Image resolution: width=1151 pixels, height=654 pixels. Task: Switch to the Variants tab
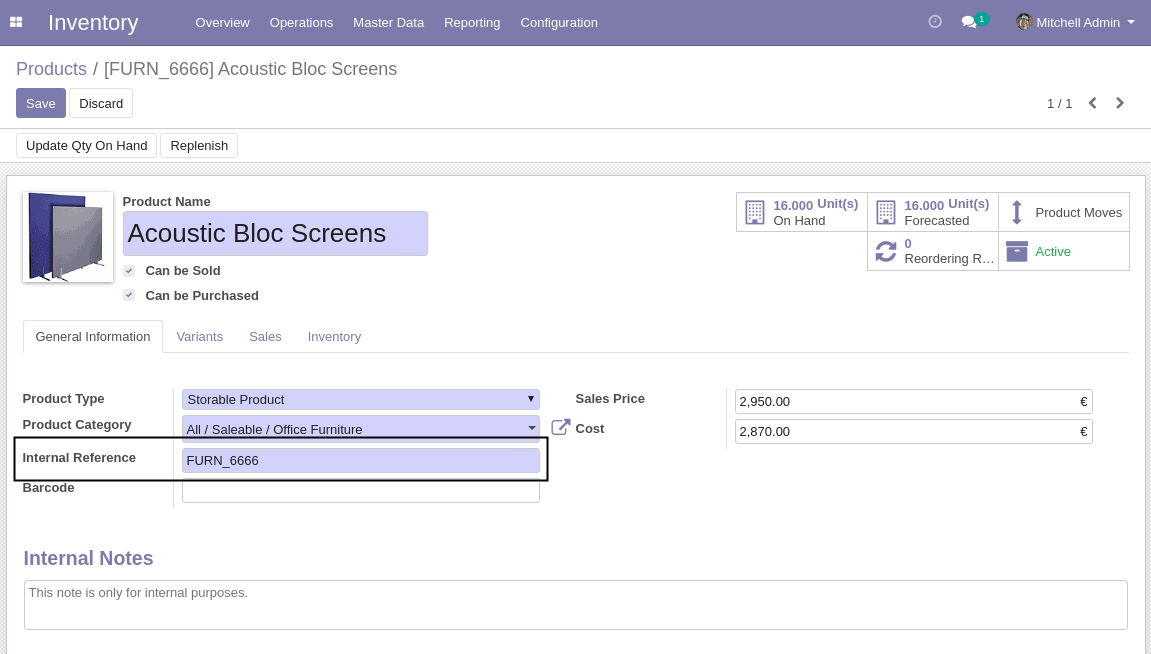coord(200,337)
